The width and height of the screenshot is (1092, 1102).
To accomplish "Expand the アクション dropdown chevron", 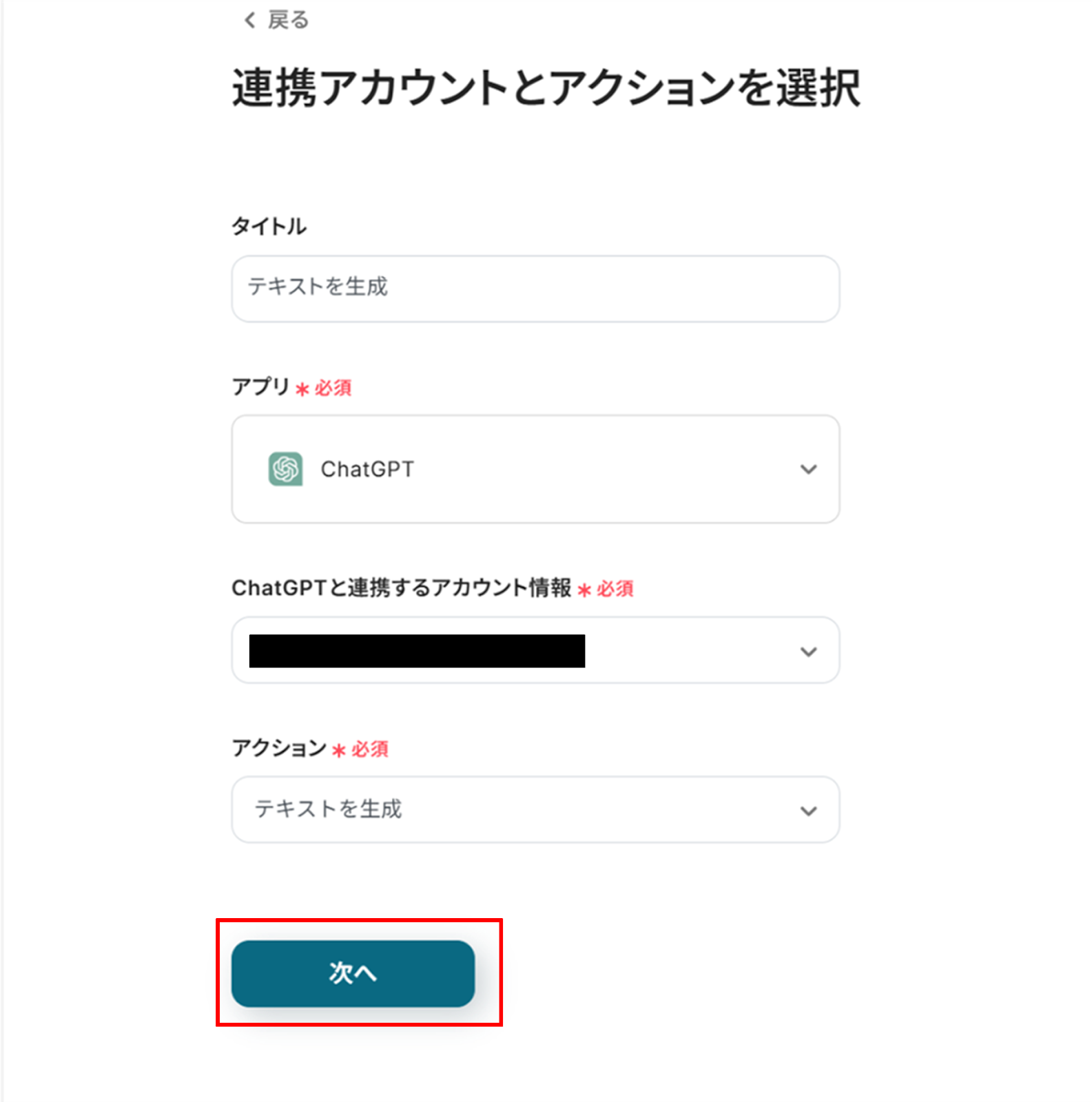I will click(x=808, y=811).
